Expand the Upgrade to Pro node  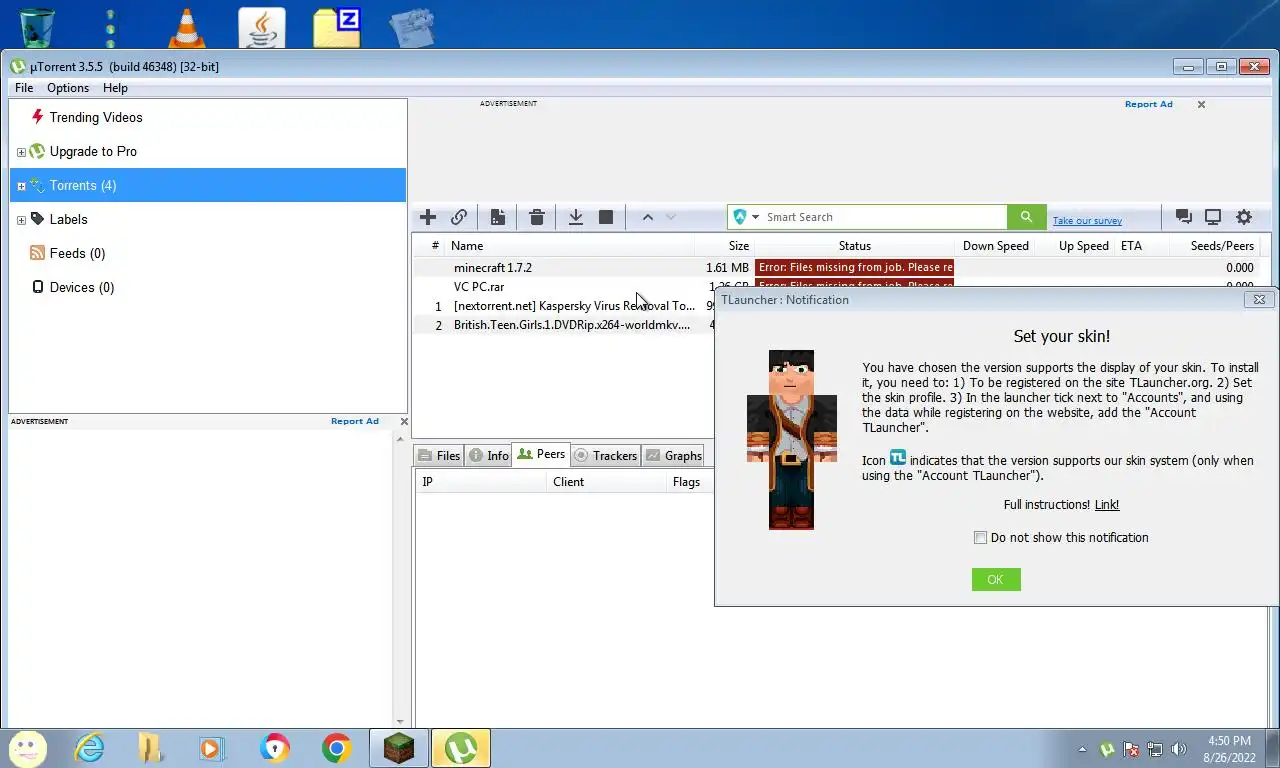click(x=21, y=152)
